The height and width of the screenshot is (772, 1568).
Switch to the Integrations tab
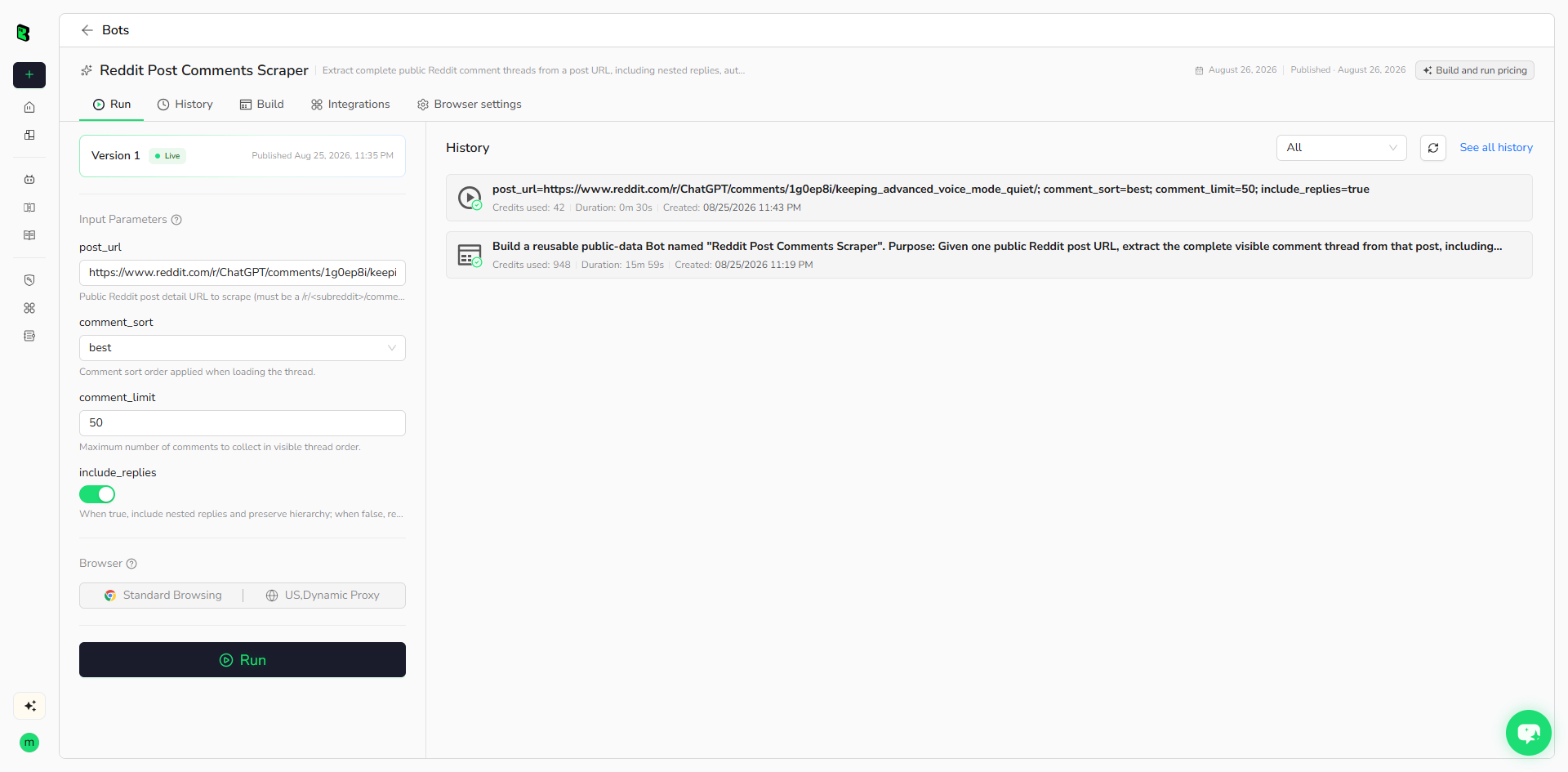click(350, 105)
